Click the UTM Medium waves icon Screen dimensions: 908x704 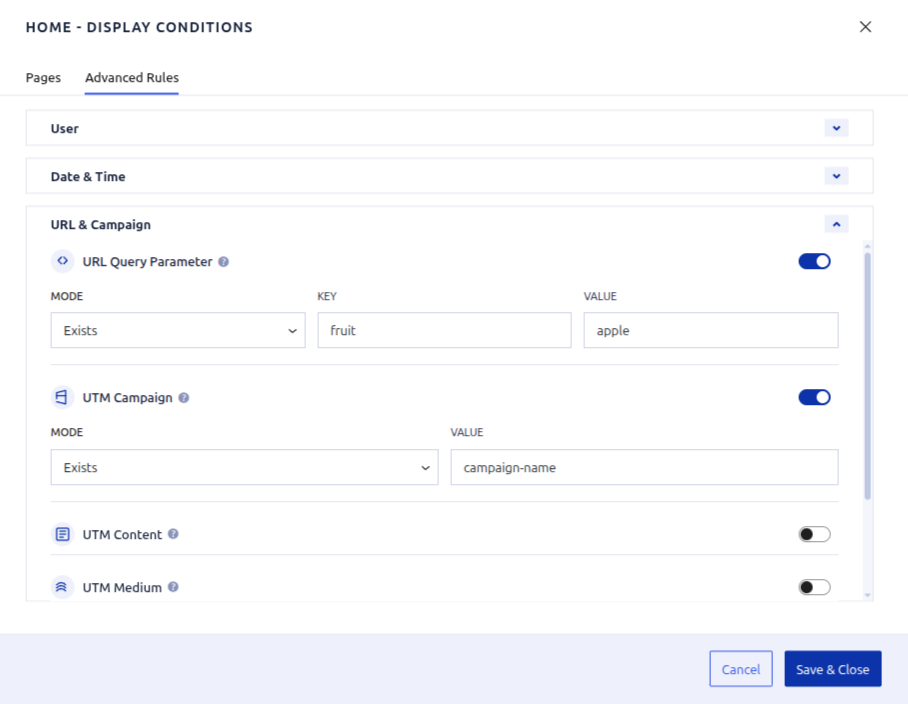coord(61,587)
